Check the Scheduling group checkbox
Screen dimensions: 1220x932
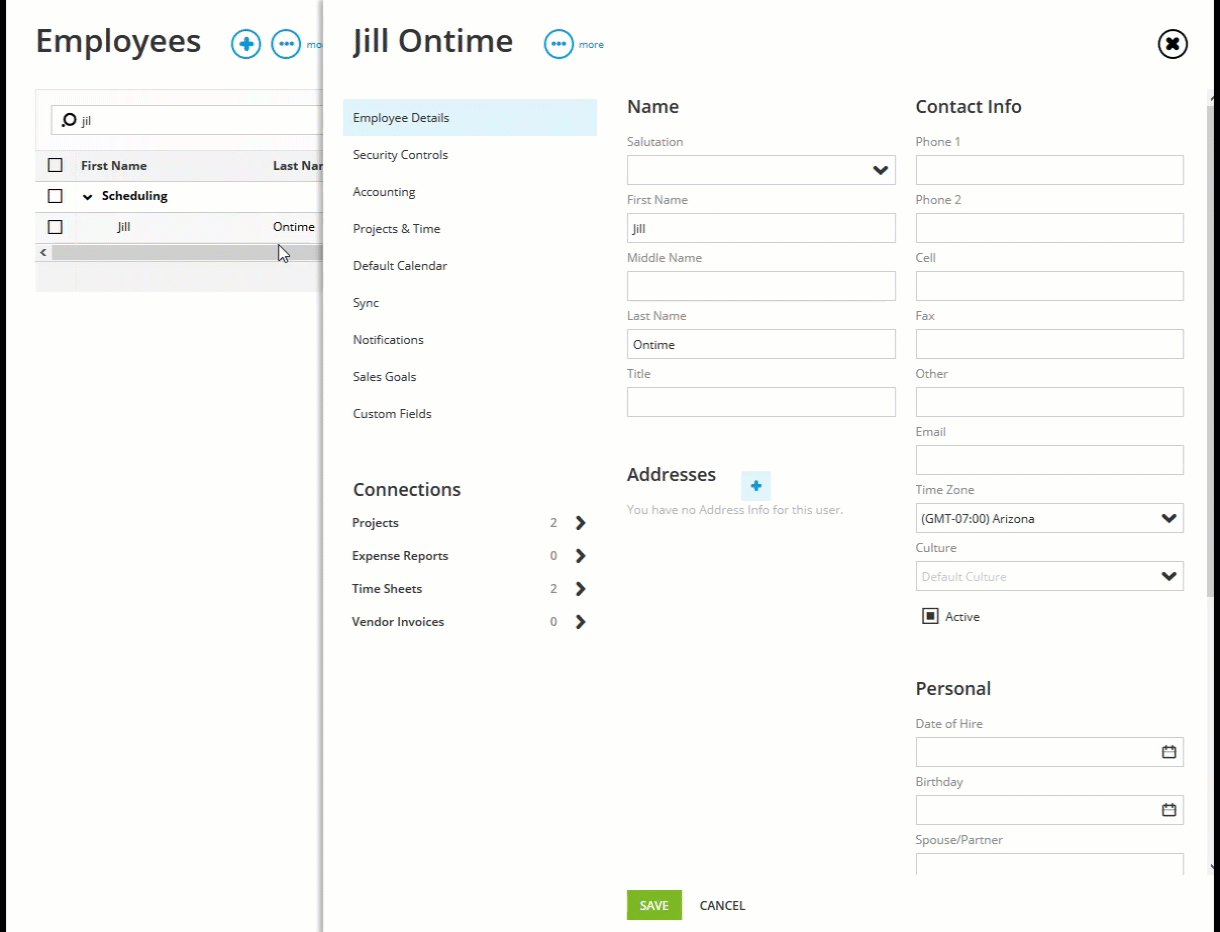[x=55, y=196]
